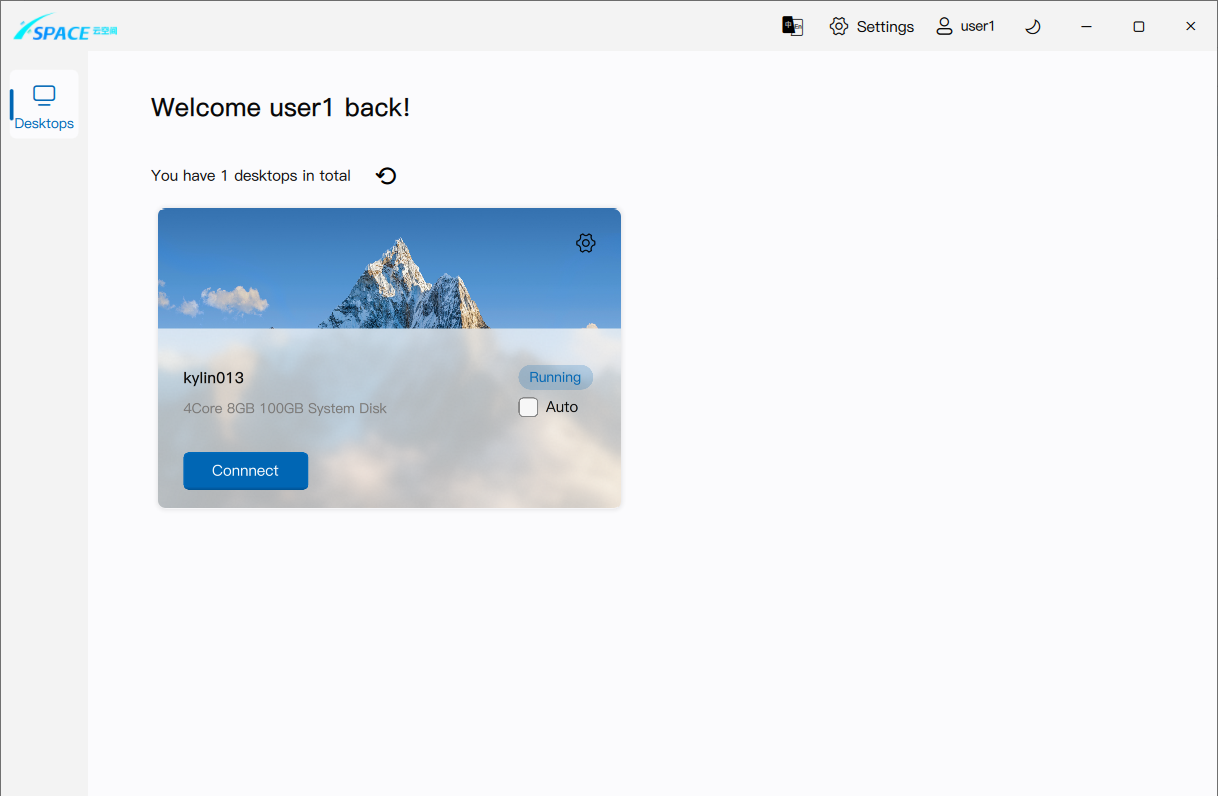Open kylin013 desktop settings gear
Viewport: 1218px width, 796px height.
[586, 243]
